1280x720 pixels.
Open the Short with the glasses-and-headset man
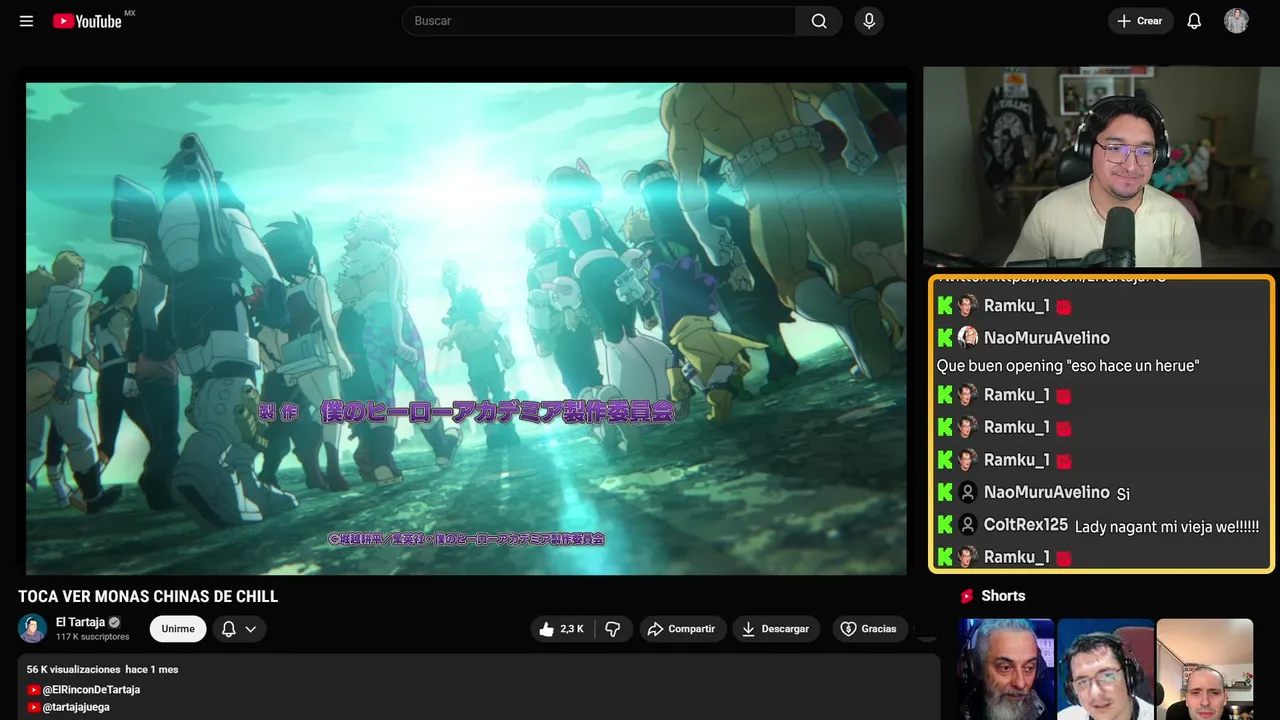(1105, 669)
